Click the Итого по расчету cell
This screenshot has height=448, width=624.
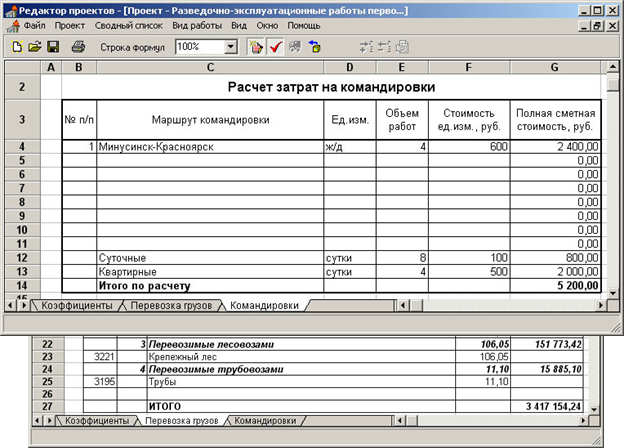[210, 286]
